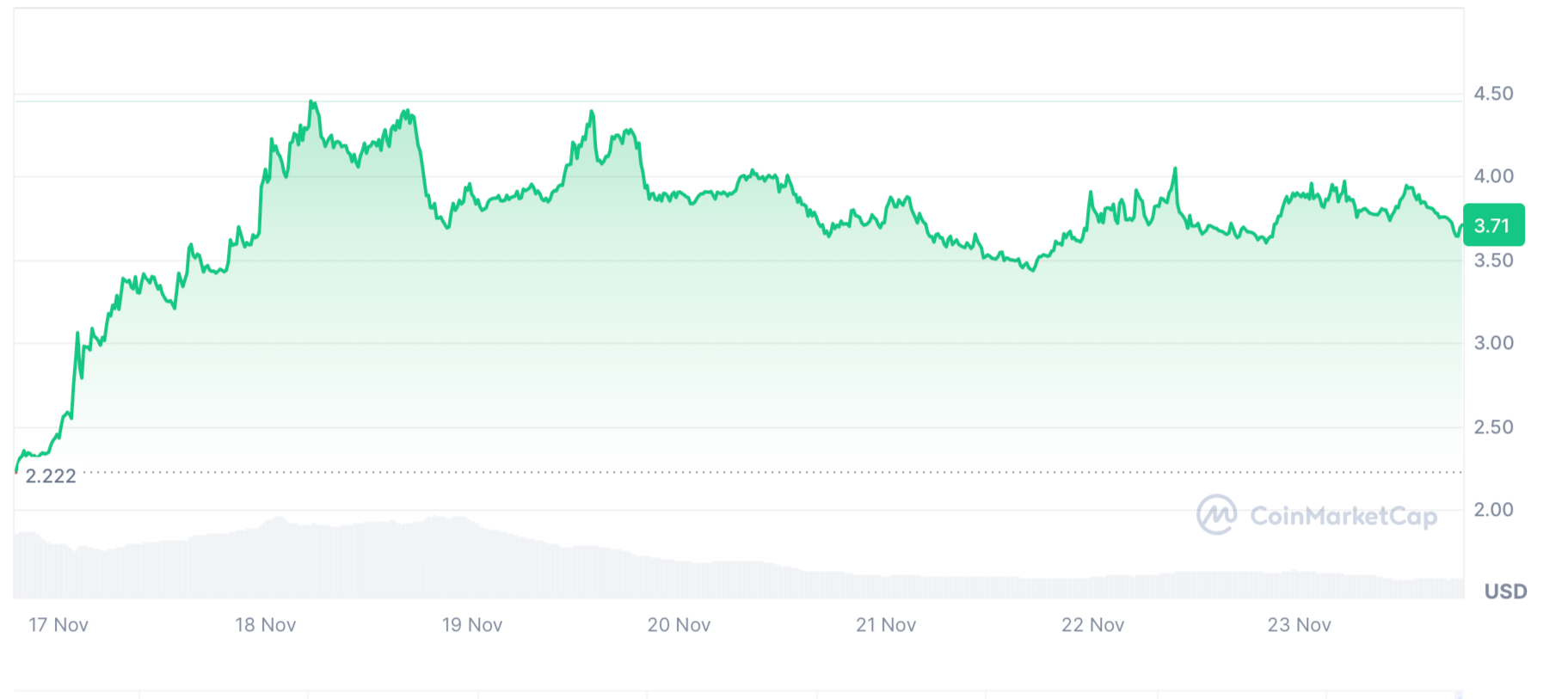This screenshot has height=699, width=1568.
Task: Click the grey volume area above 18 Nov
Action: (x=277, y=559)
